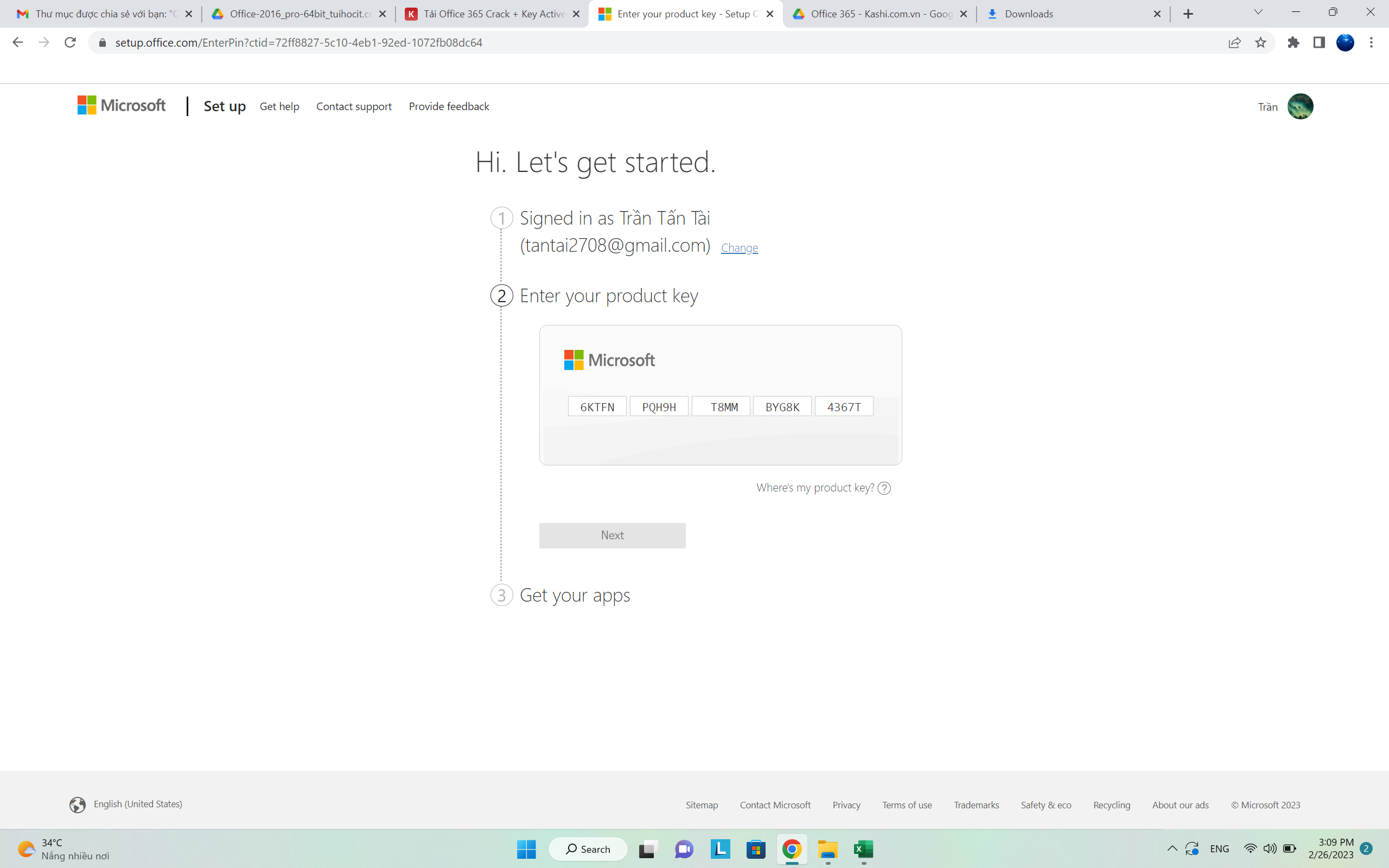Click the language globe icon

[x=78, y=805]
